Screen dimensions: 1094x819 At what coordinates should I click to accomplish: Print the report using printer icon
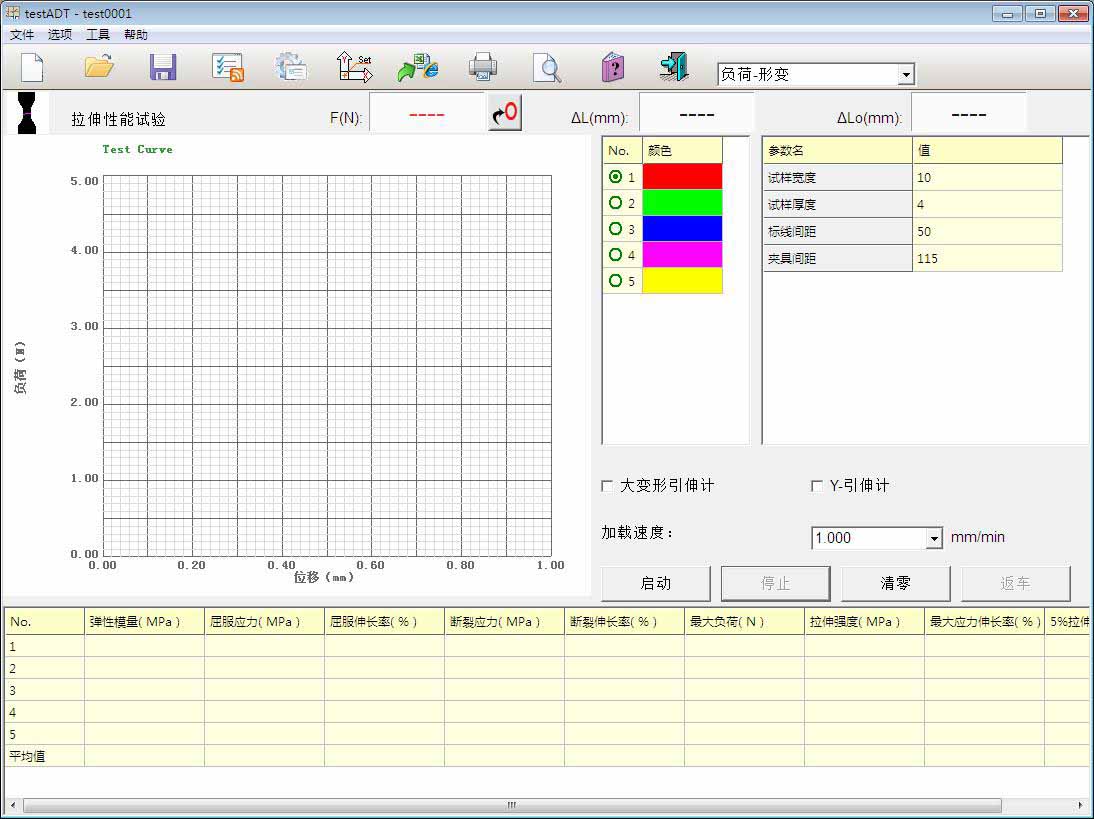coord(483,67)
